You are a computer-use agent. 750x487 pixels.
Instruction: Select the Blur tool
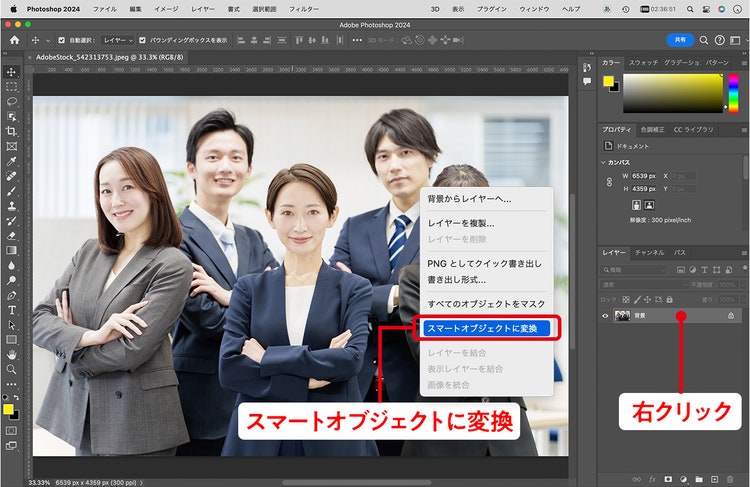[x=11, y=265]
